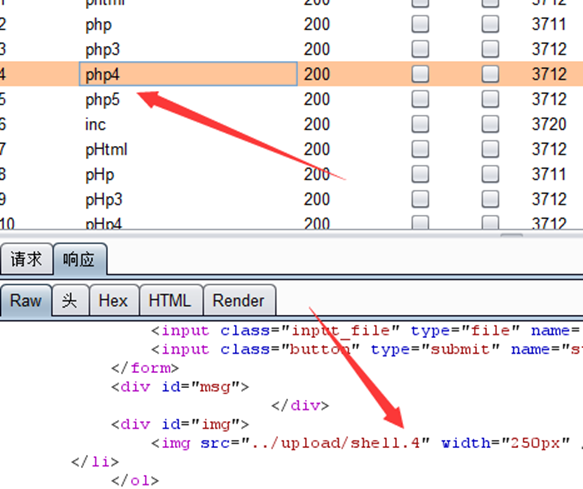Toggle left checkbox in pHtml row
The image size is (583, 489).
420,149
